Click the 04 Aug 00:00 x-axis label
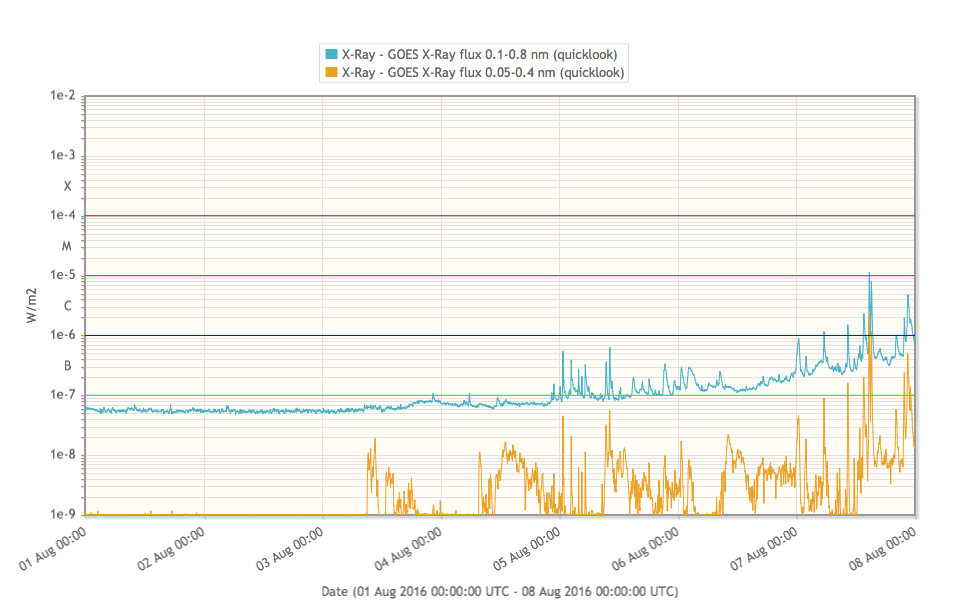This screenshot has width=970, height=600. pyautogui.click(x=409, y=549)
